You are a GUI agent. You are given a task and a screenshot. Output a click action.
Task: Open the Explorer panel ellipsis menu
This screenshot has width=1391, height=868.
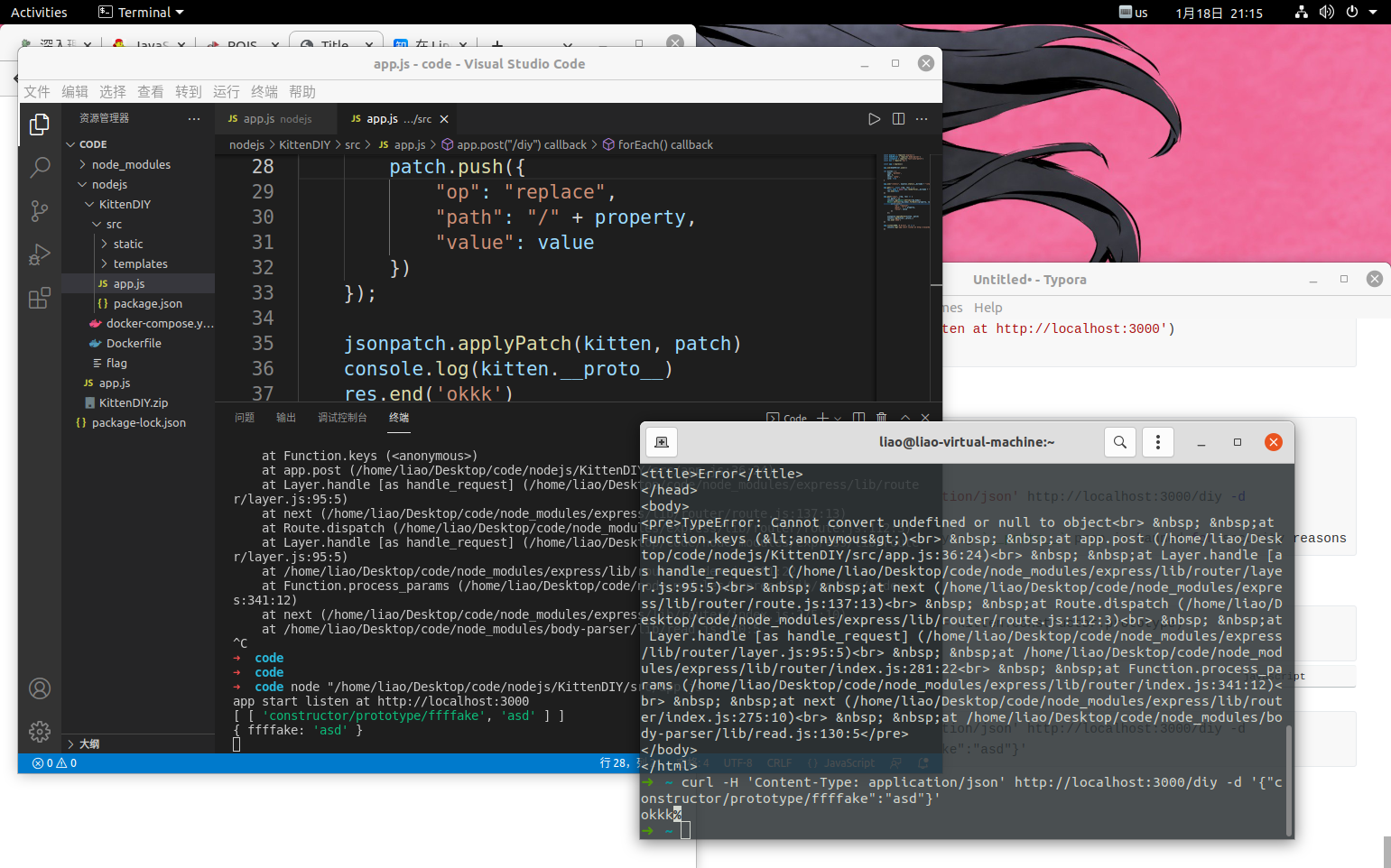coord(194,119)
